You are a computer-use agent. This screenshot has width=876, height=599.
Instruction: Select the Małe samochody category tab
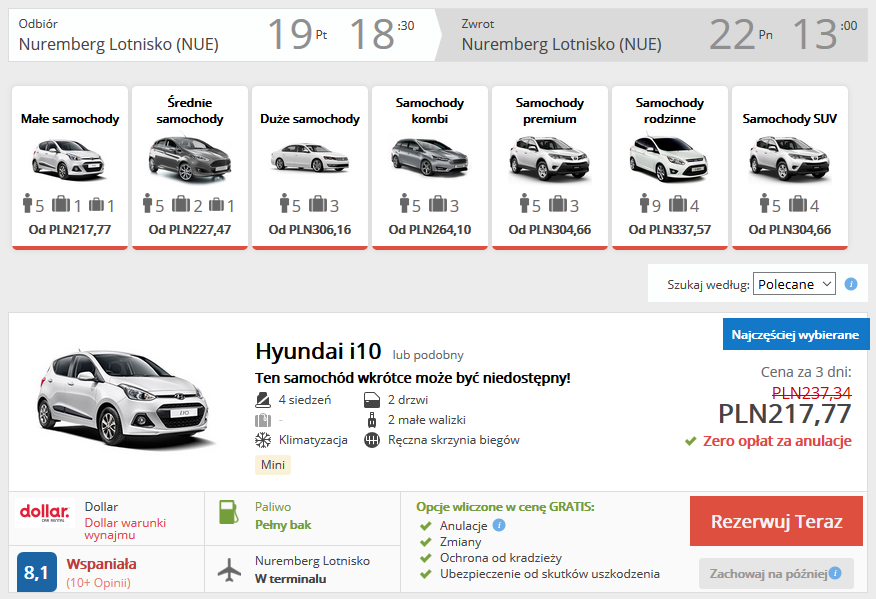[x=70, y=166]
